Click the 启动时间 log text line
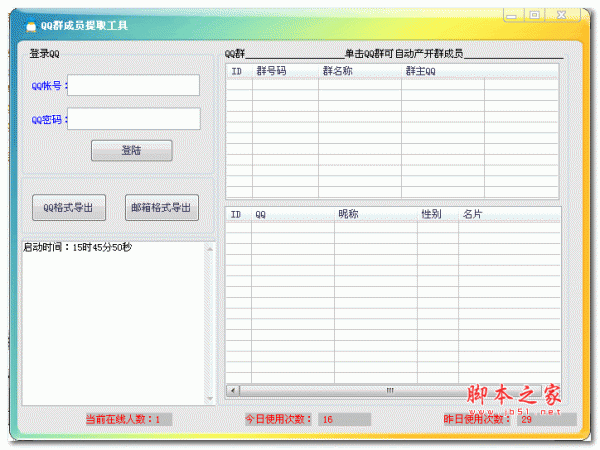600x450 pixels. click(x=77, y=247)
